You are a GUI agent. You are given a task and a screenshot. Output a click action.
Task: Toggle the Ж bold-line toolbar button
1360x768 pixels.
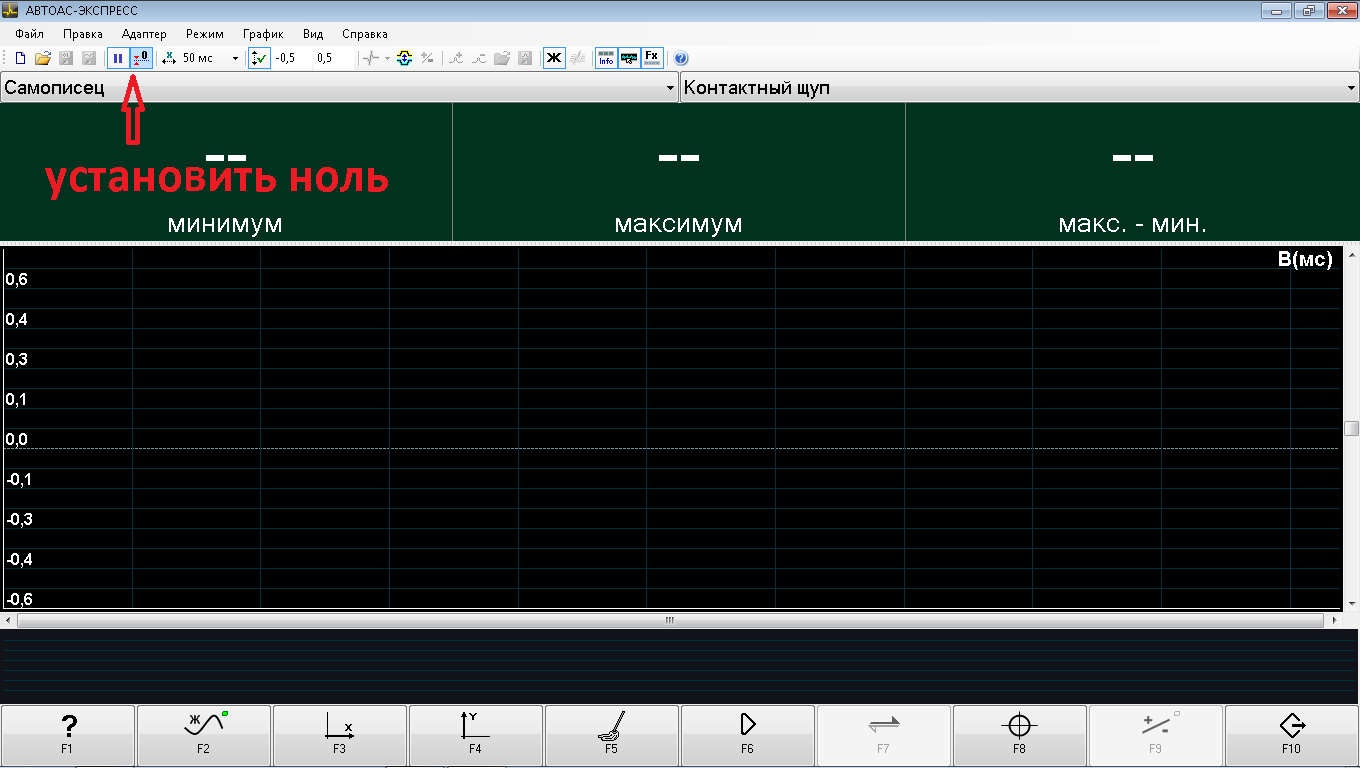(553, 58)
